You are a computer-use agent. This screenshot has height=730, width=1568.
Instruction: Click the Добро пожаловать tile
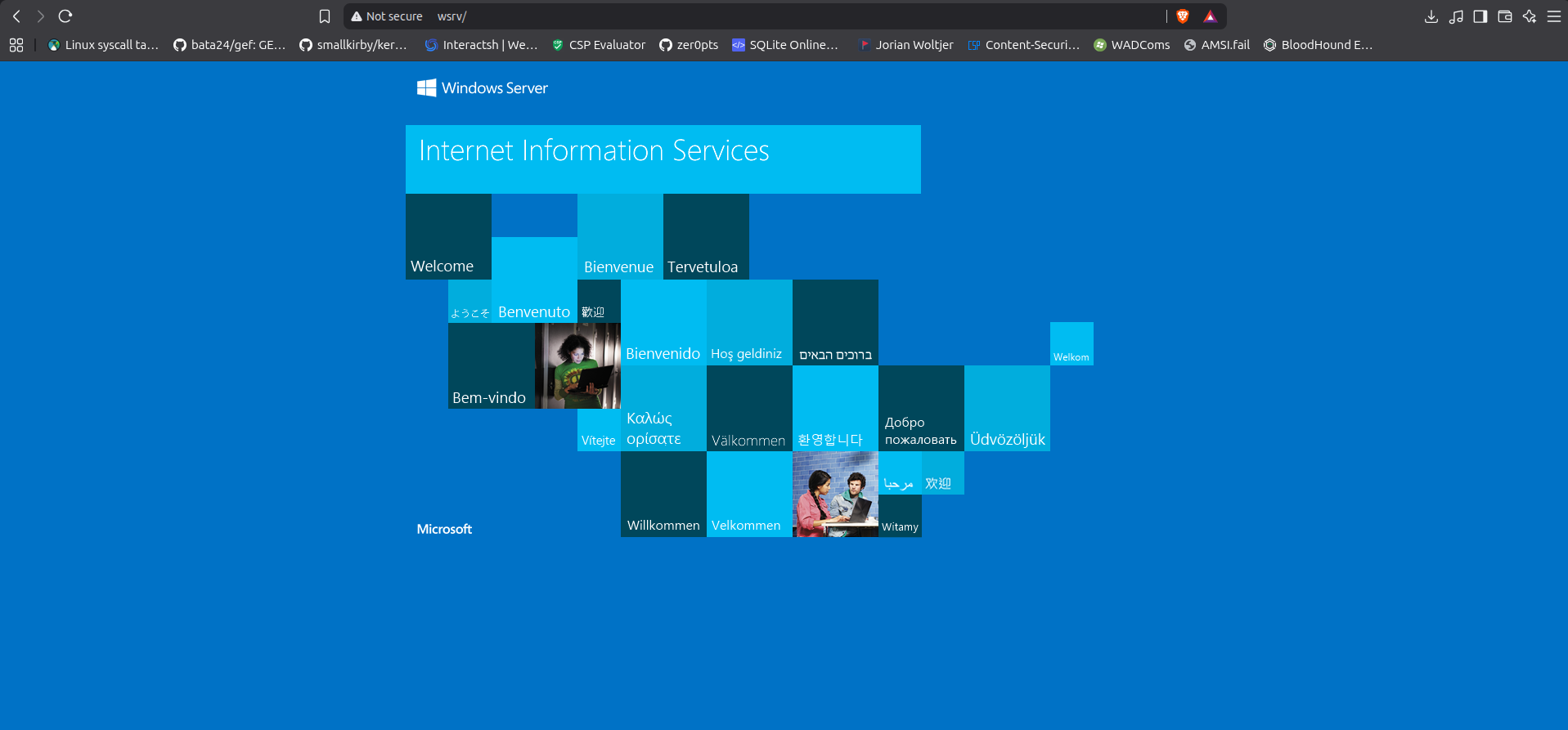(x=921, y=408)
